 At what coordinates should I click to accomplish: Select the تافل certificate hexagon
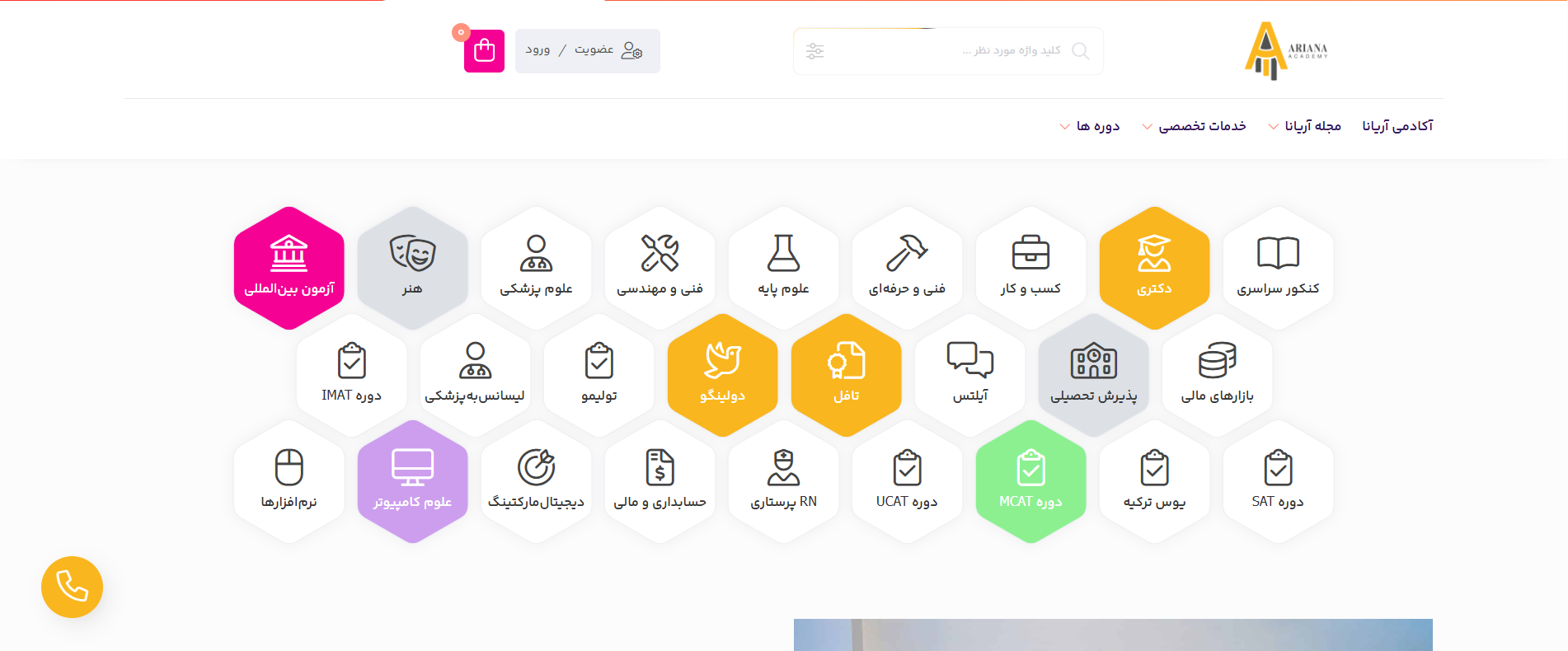(x=846, y=375)
